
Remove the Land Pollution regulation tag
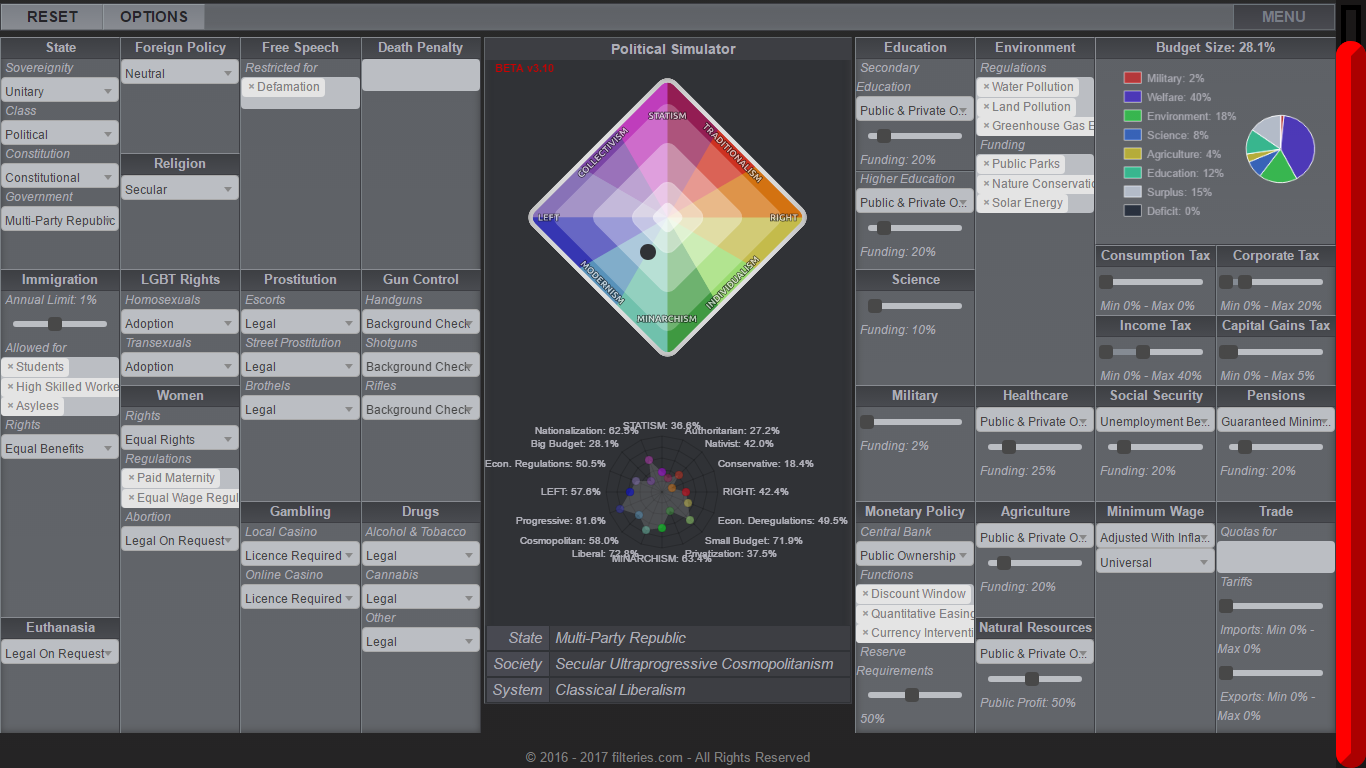click(x=986, y=107)
